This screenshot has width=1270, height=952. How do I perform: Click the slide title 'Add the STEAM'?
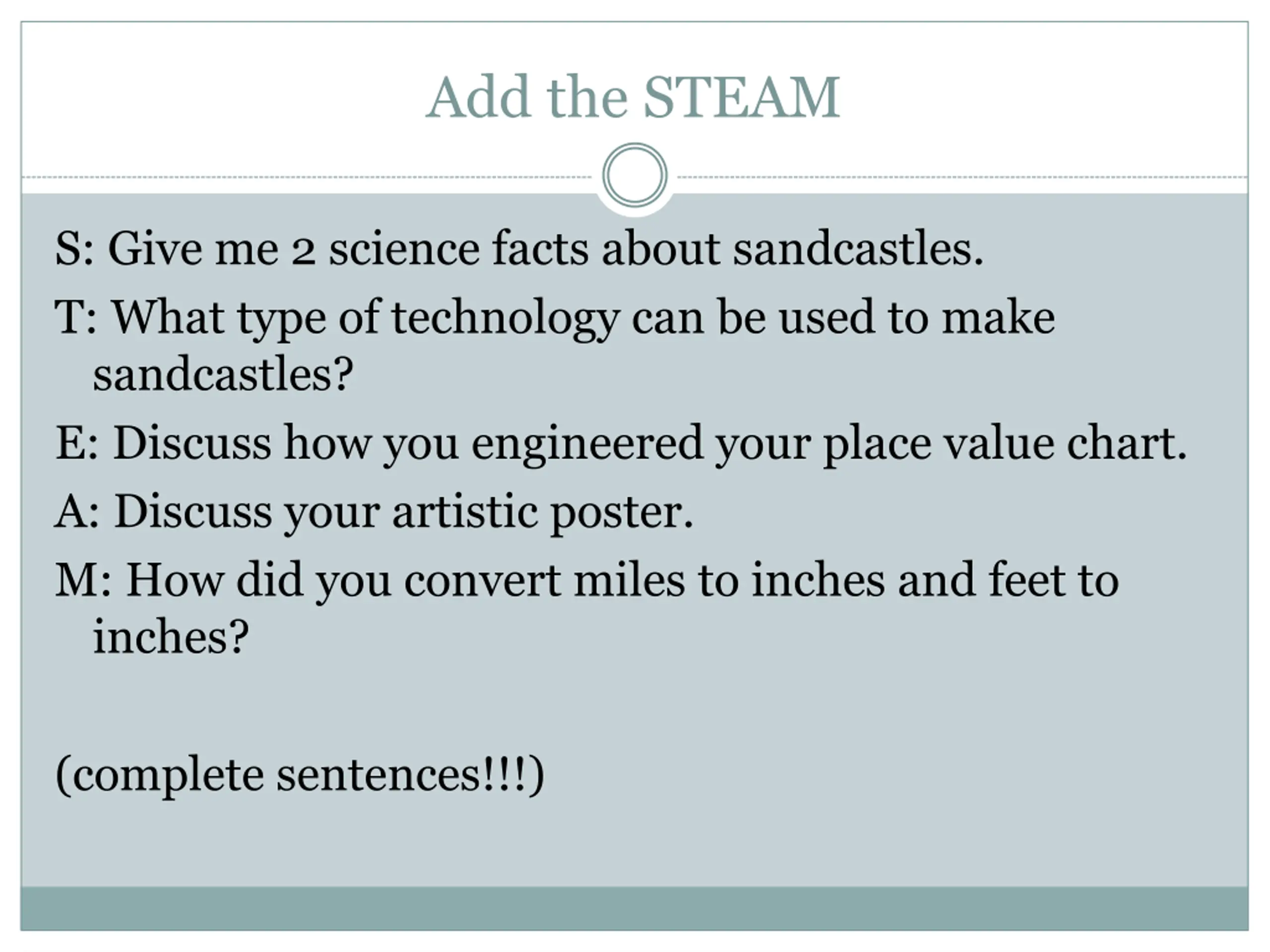click(634, 98)
